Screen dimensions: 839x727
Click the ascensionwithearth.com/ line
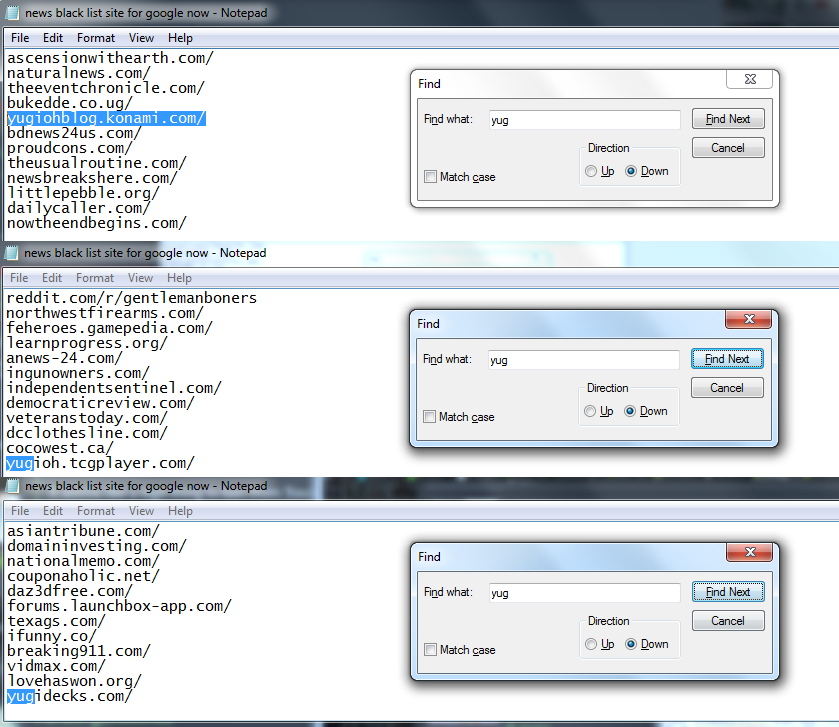tap(110, 58)
